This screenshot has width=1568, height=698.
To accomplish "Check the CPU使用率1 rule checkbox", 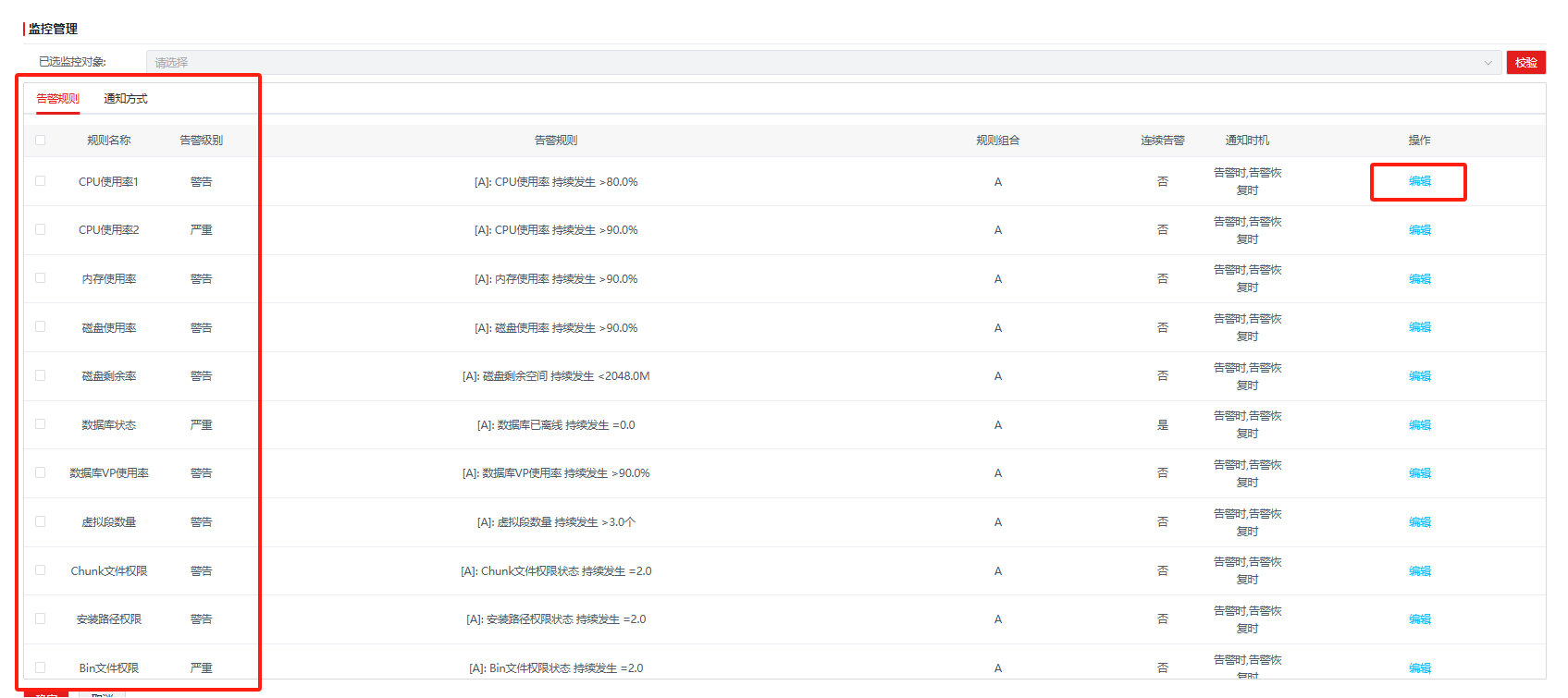I will 40,181.
